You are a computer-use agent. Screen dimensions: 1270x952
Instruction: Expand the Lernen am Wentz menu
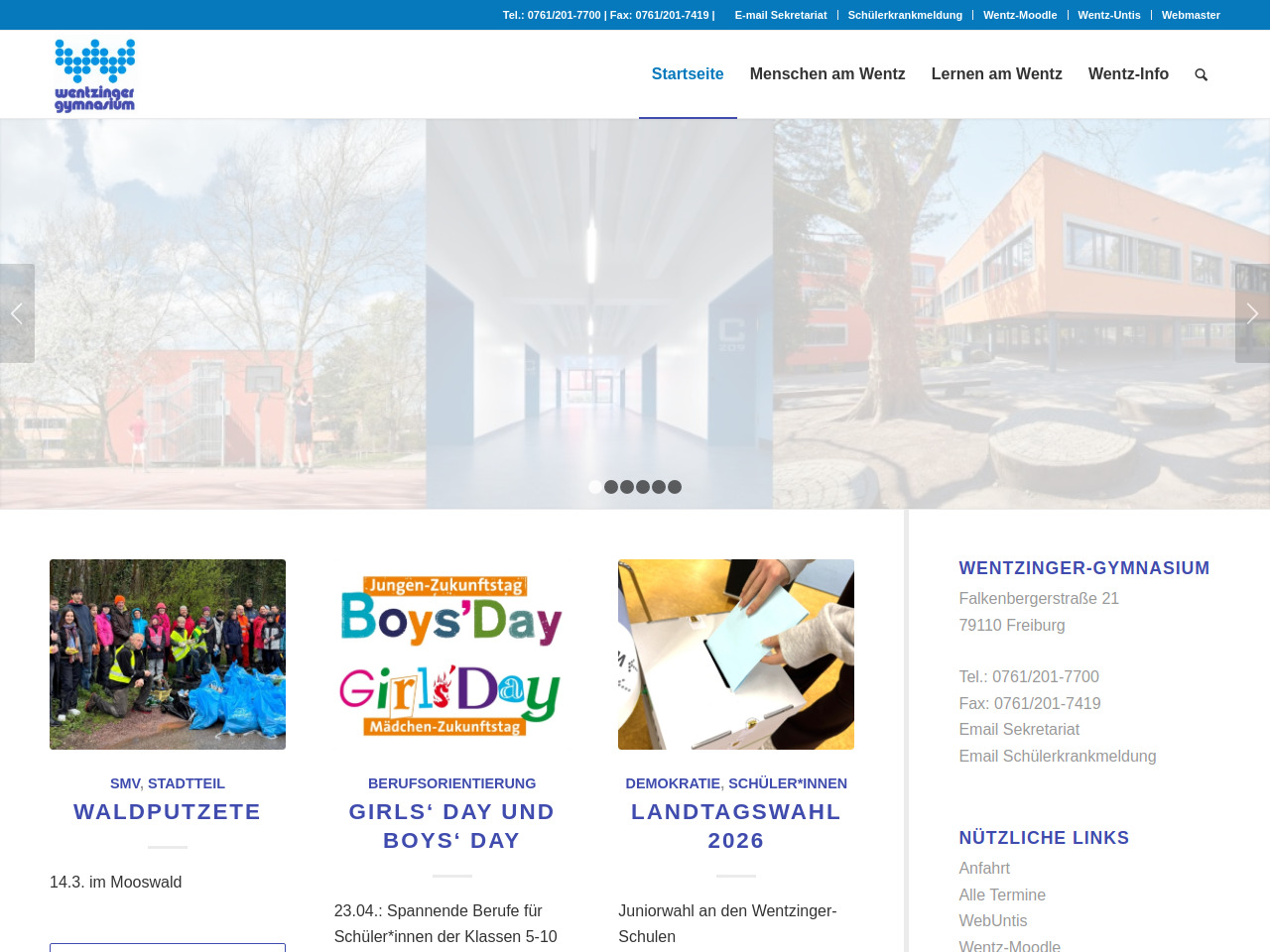[996, 74]
